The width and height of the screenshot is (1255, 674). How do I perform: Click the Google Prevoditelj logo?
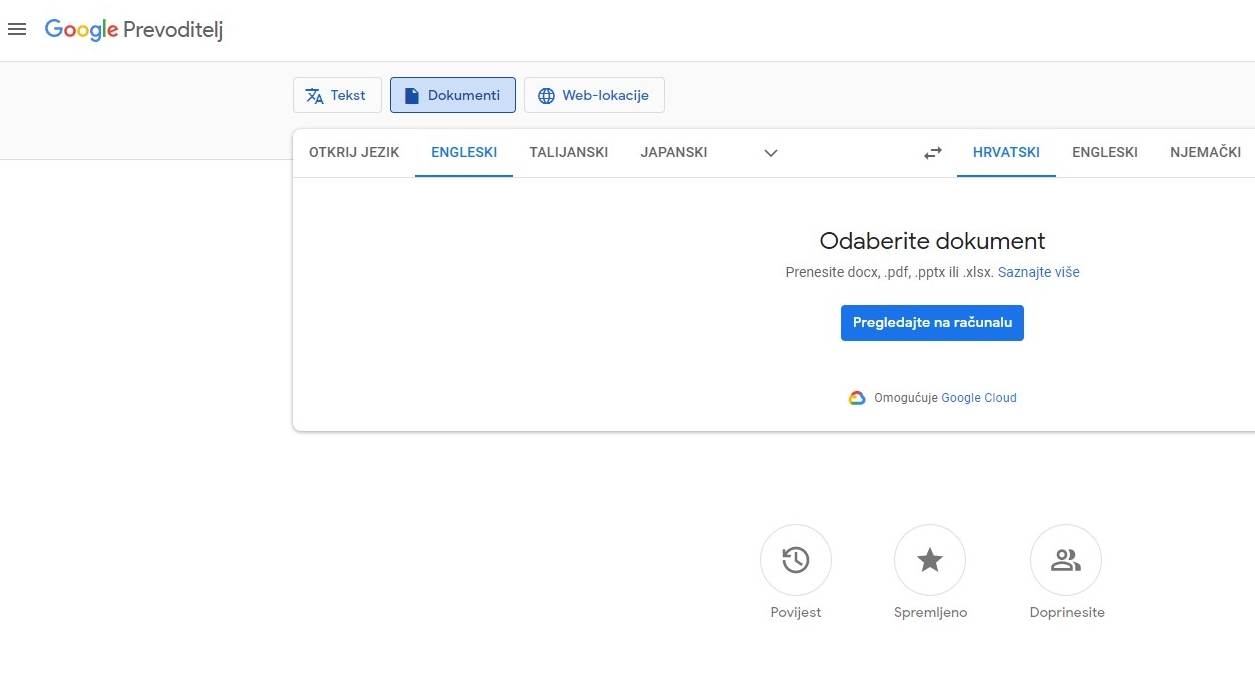coord(134,30)
